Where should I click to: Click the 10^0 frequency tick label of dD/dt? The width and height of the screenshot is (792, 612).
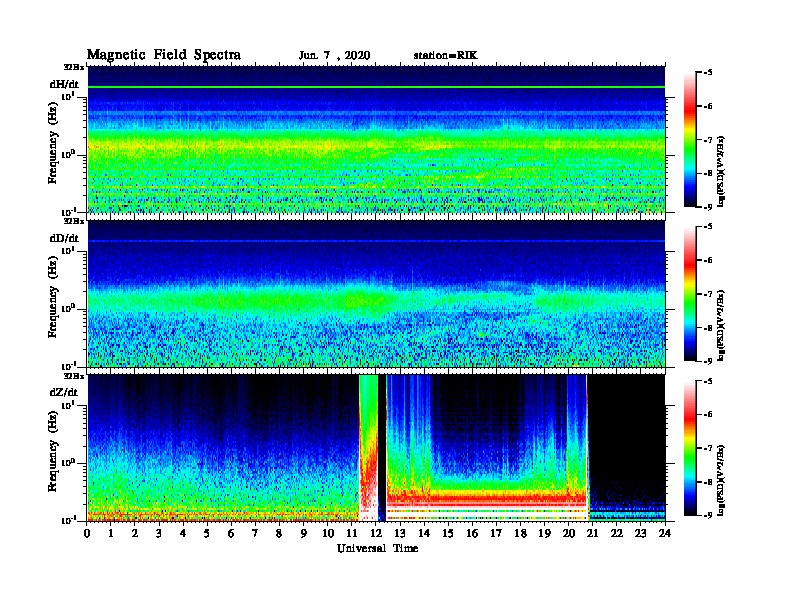68,308
